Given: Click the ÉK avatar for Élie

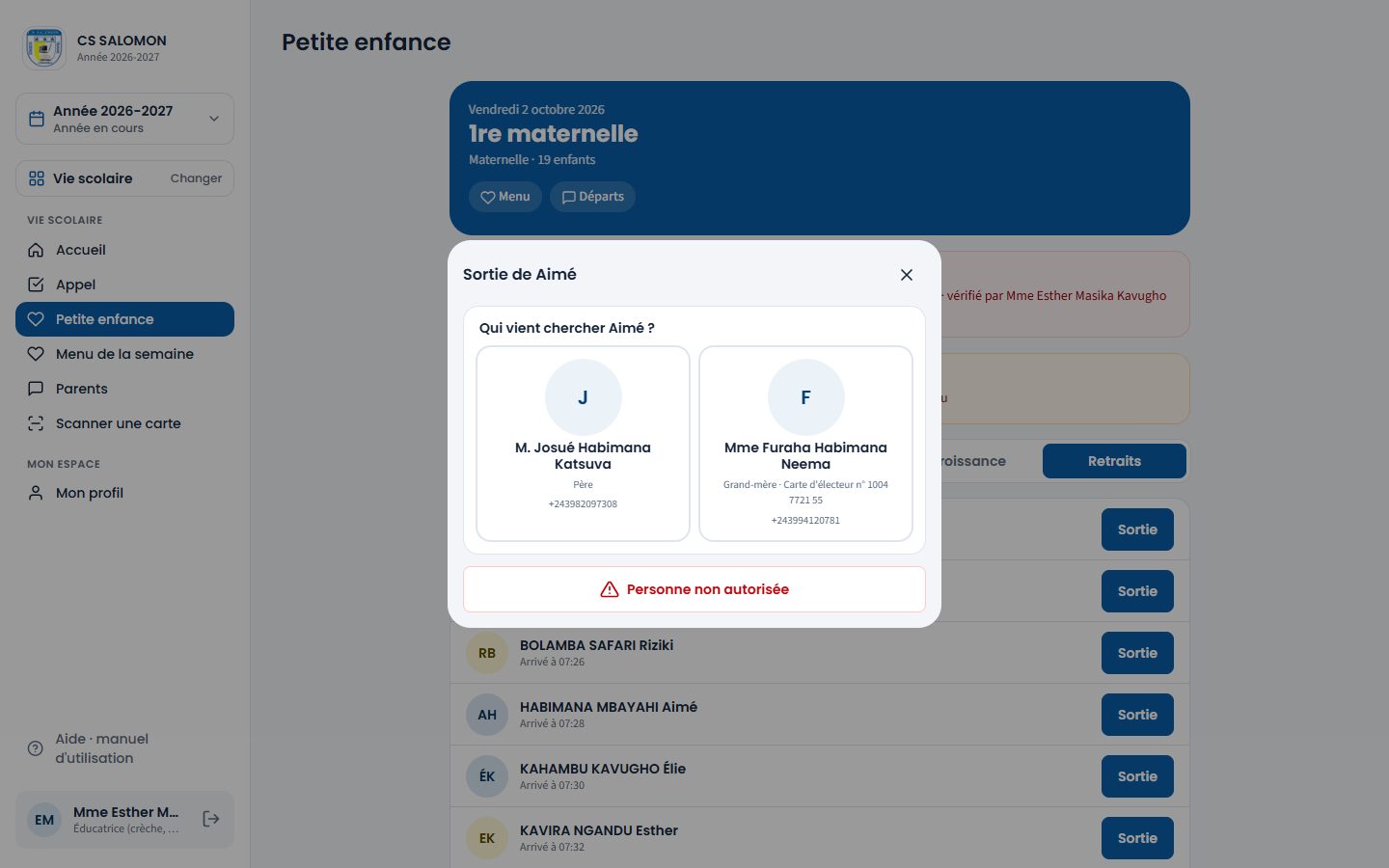Looking at the screenshot, I should pyautogui.click(x=487, y=776).
